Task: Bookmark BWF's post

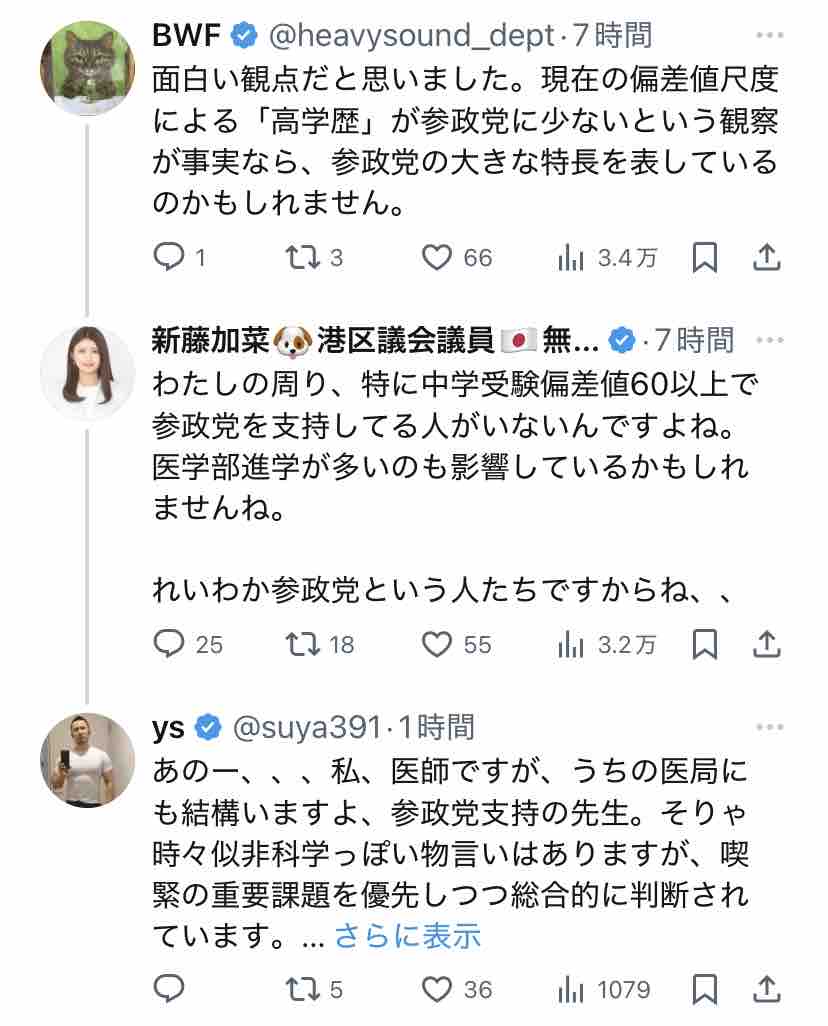Action: 705,258
